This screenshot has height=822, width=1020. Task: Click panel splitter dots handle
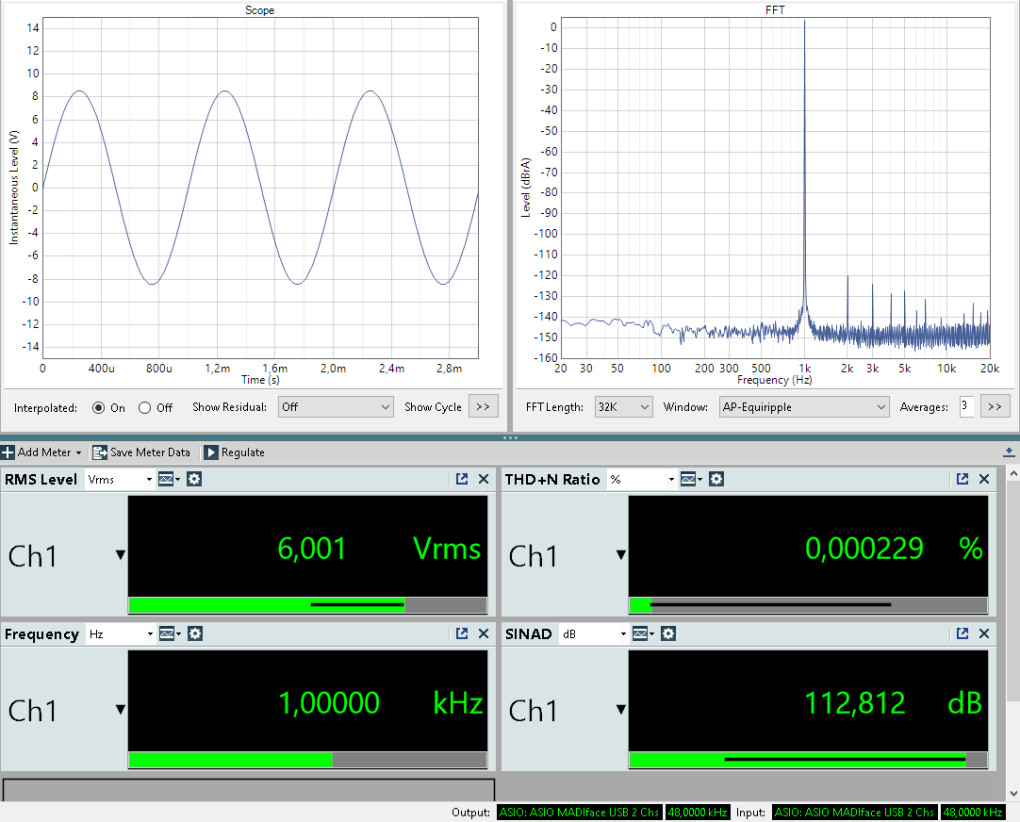[510, 438]
